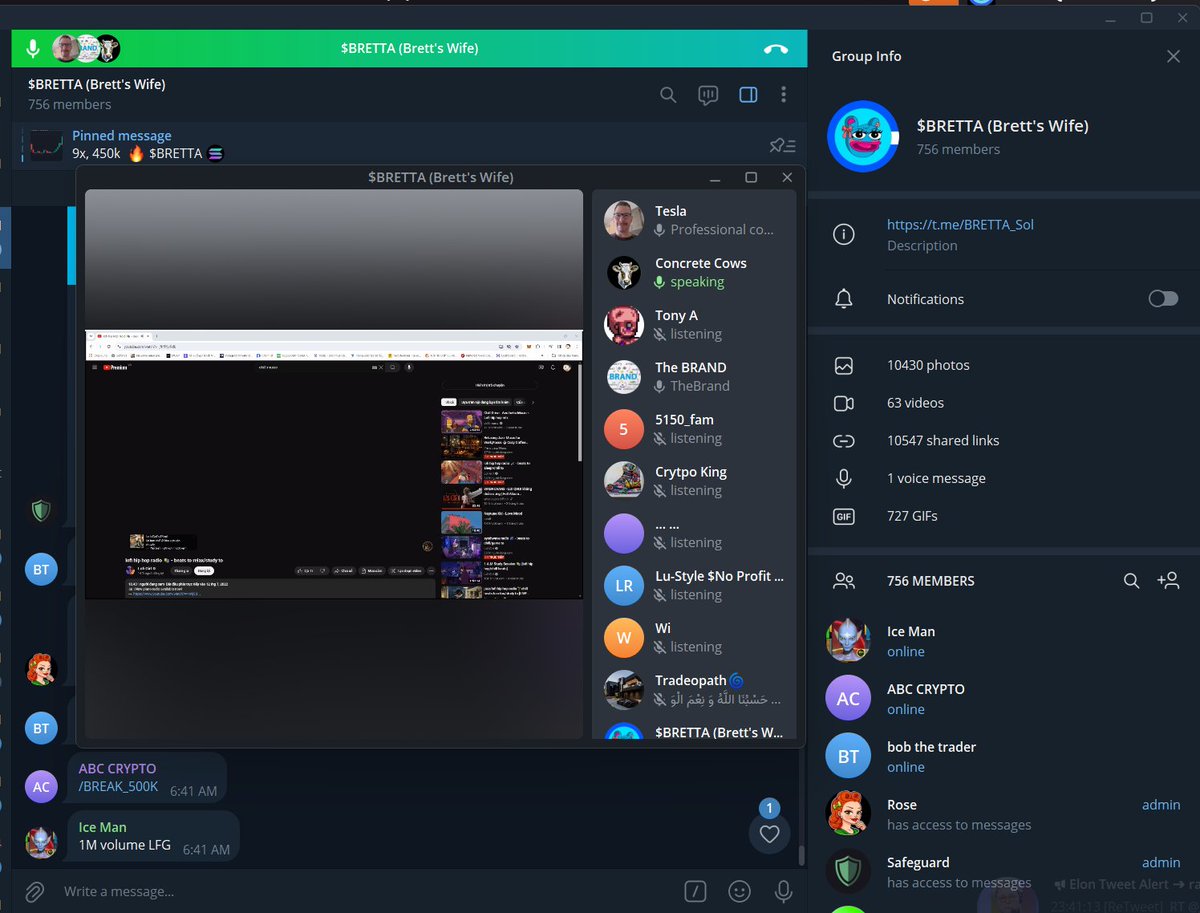This screenshot has height=913, width=1200.
Task: Open Safeguard admin member profile
Action: click(1004, 872)
